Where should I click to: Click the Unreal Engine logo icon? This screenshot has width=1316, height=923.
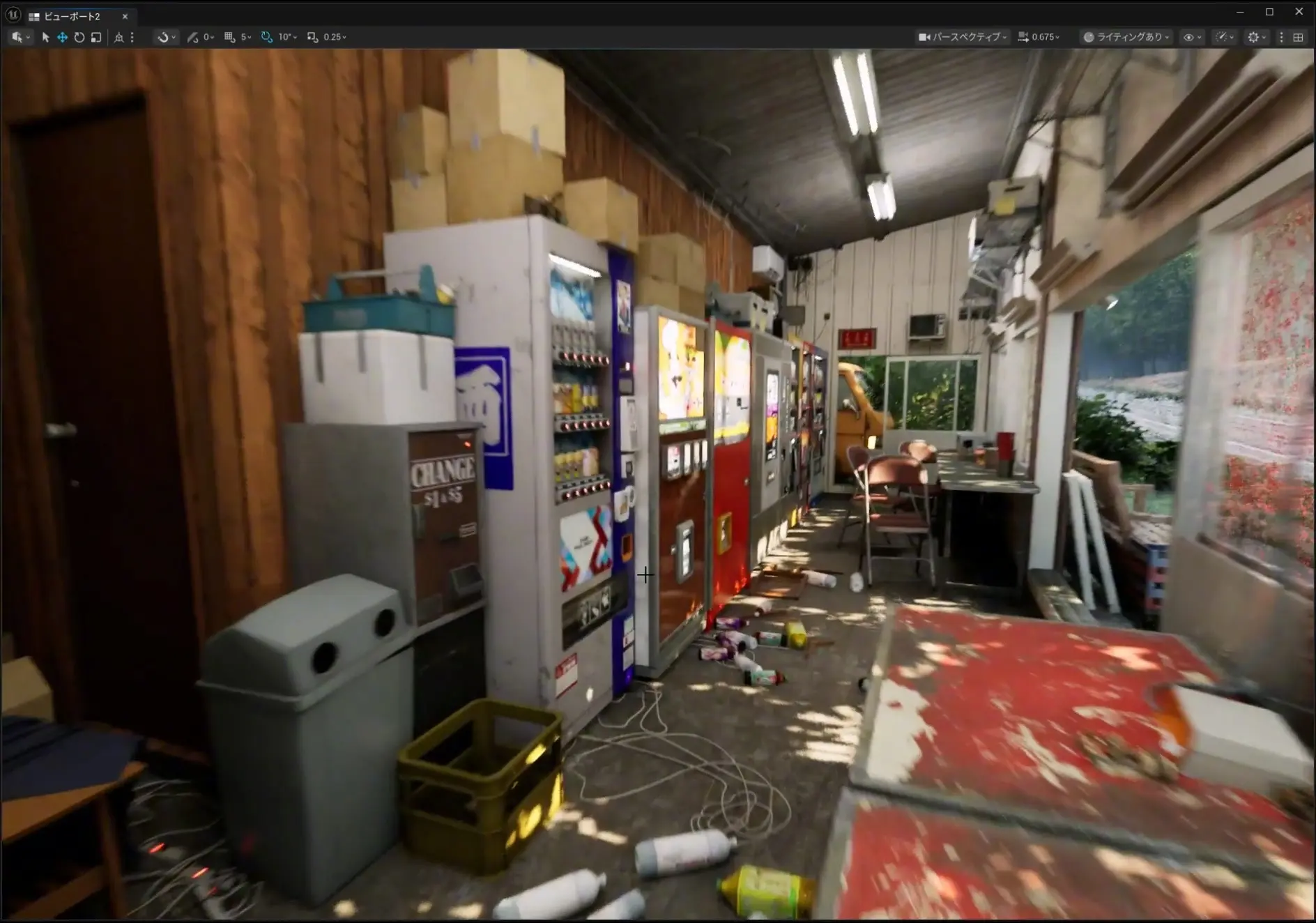(13, 15)
